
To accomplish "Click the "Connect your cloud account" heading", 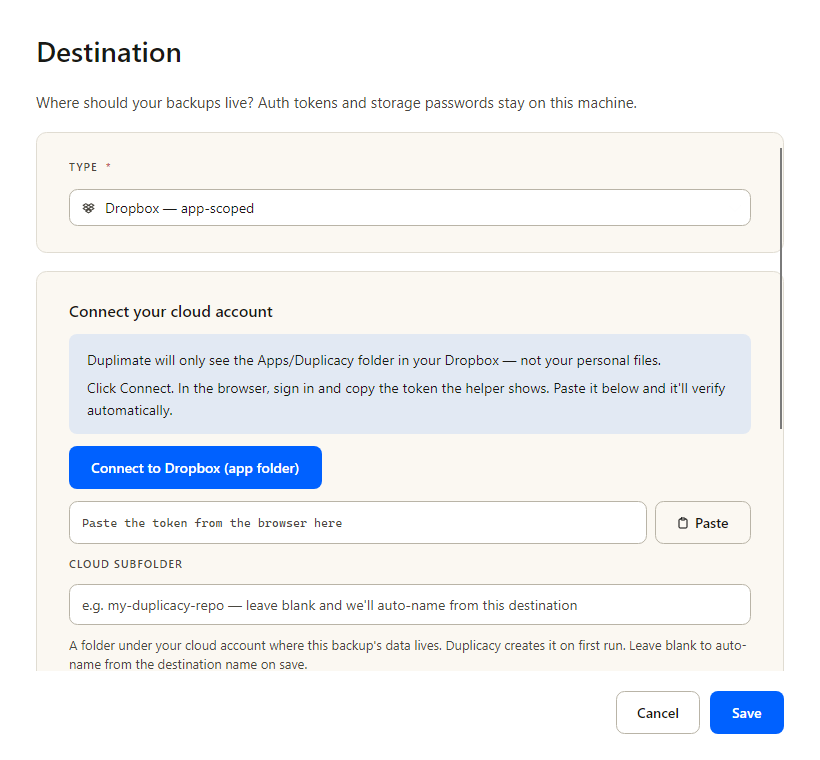I will [x=170, y=312].
